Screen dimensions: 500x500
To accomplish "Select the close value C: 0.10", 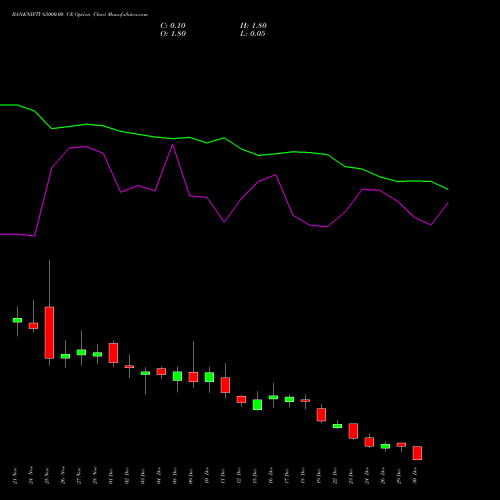I will (173, 26).
